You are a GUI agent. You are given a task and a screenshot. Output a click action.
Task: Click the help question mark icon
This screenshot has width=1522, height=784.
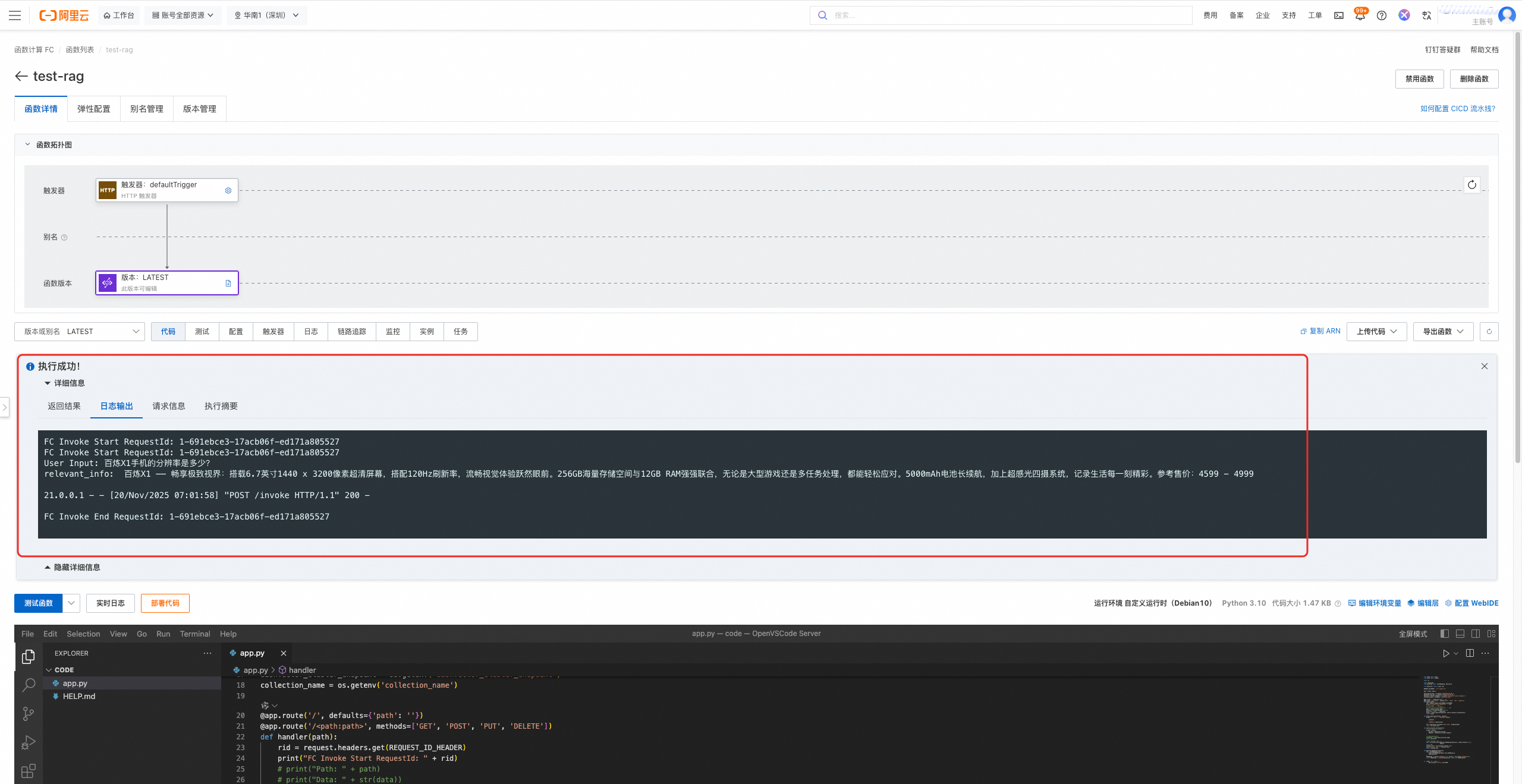[x=1382, y=15]
